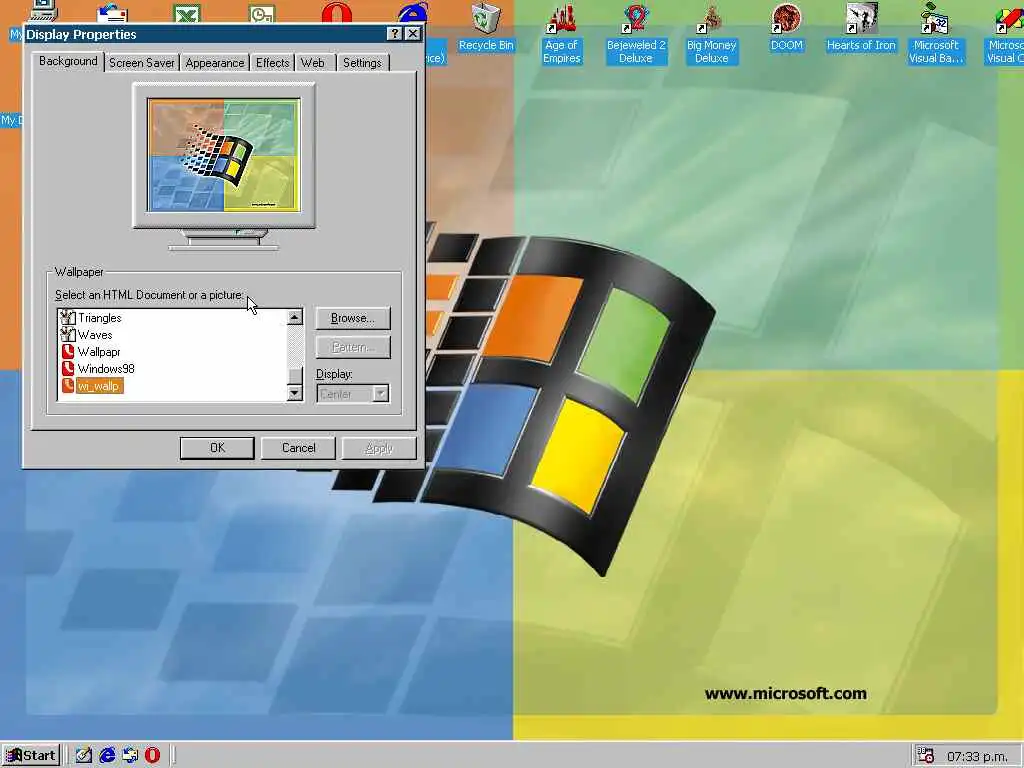
Task: Open the Recycle Bin desktop icon
Action: pyautogui.click(x=486, y=26)
